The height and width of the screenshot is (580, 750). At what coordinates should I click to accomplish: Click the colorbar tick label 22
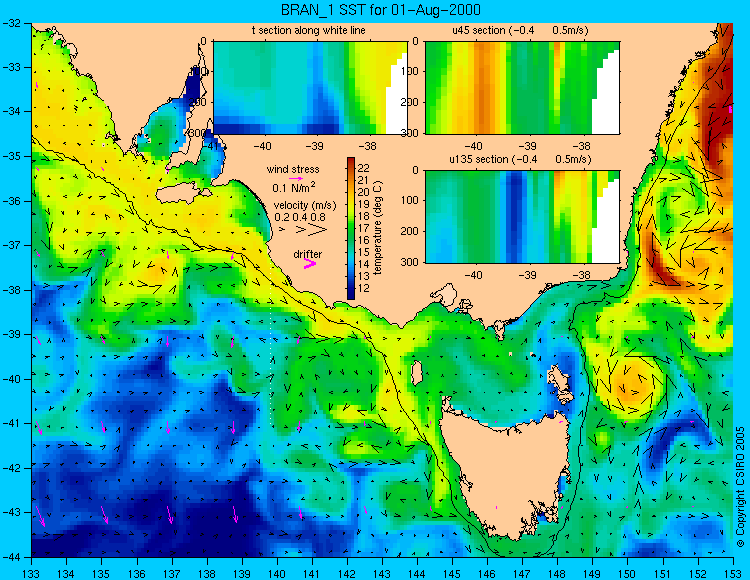tap(364, 168)
